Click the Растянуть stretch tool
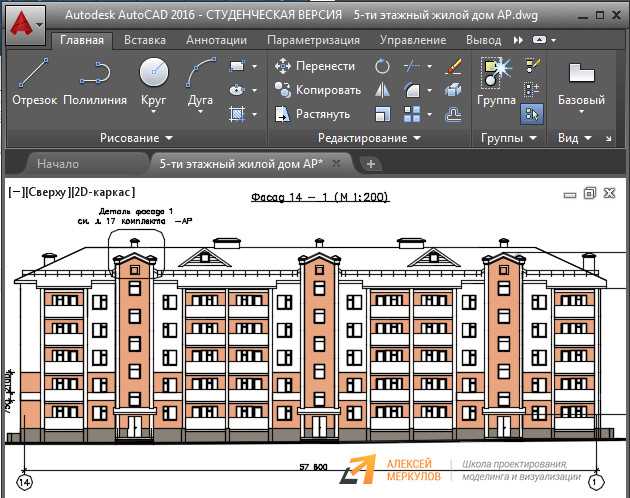Screen dimensions: 630x498 313,114
